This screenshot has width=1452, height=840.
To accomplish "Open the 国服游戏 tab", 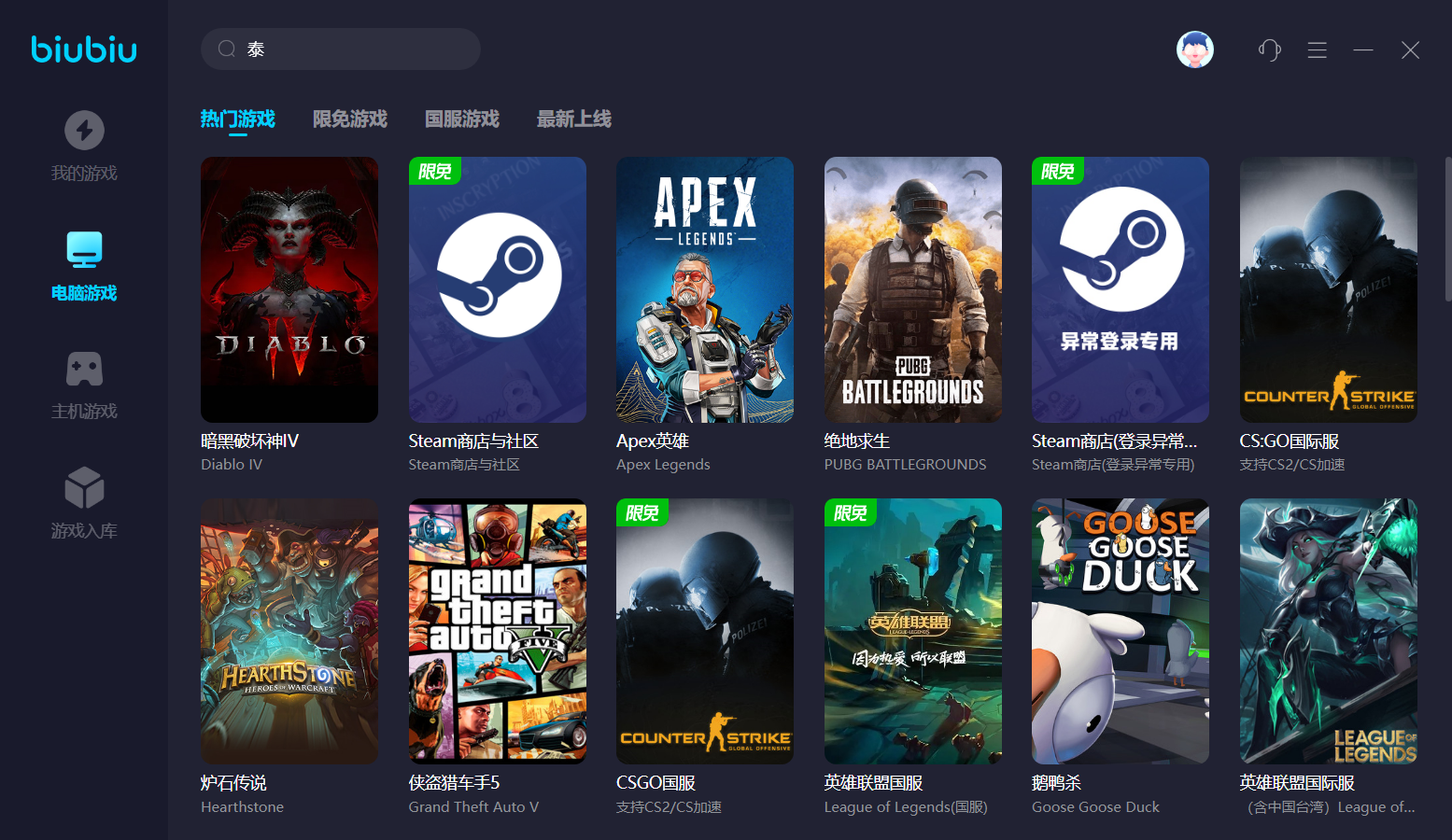I will pos(461,119).
